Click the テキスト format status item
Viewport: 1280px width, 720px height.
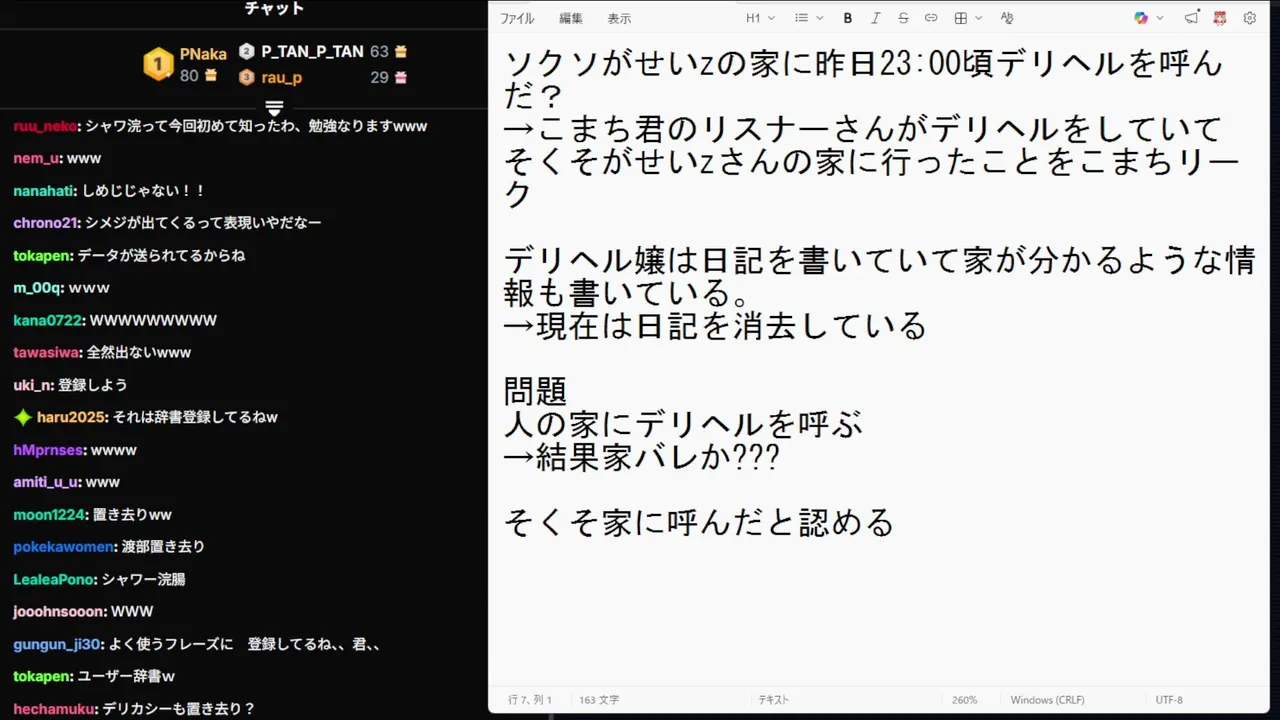pyautogui.click(x=774, y=700)
